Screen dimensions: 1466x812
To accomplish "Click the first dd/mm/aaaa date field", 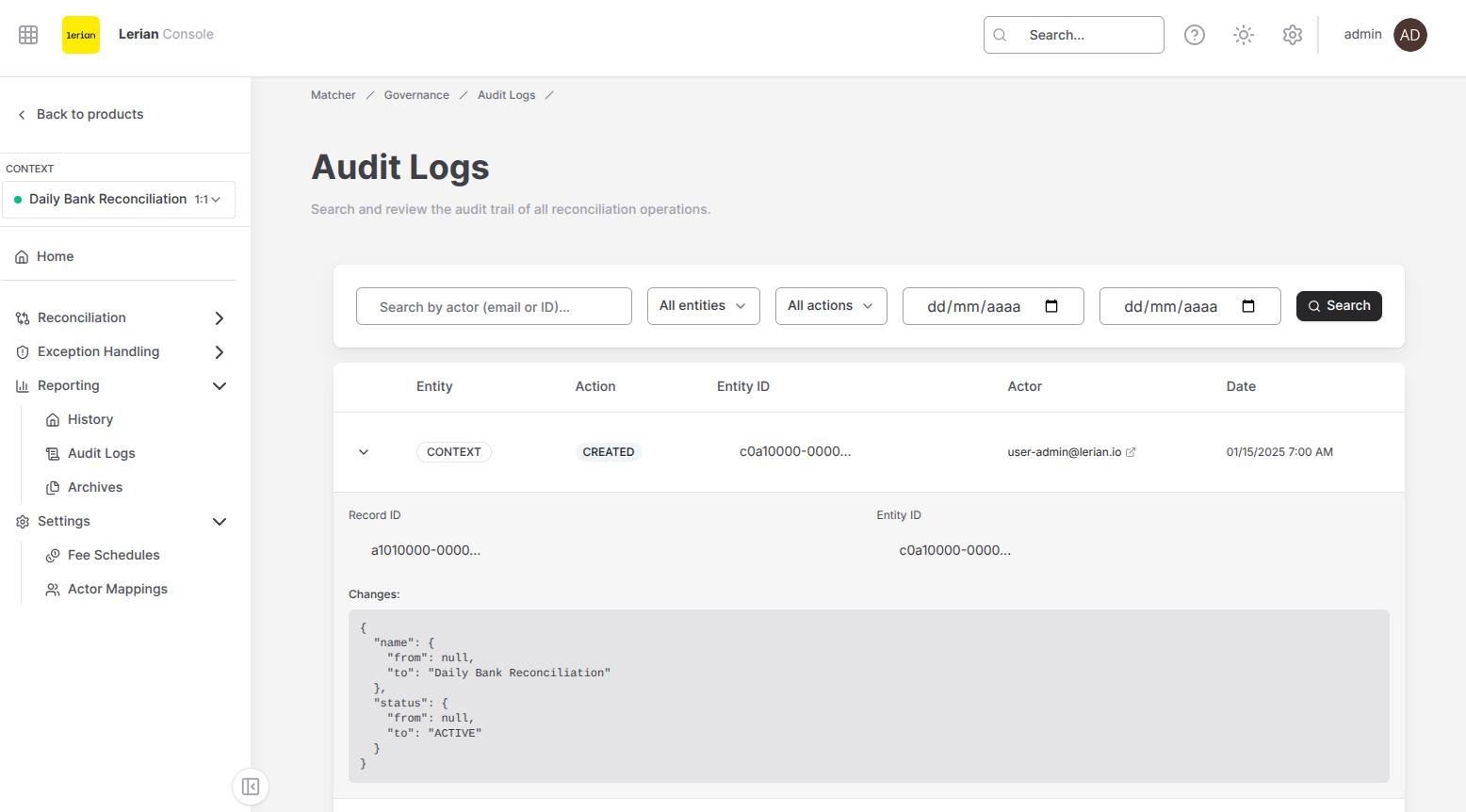I will pos(993,306).
